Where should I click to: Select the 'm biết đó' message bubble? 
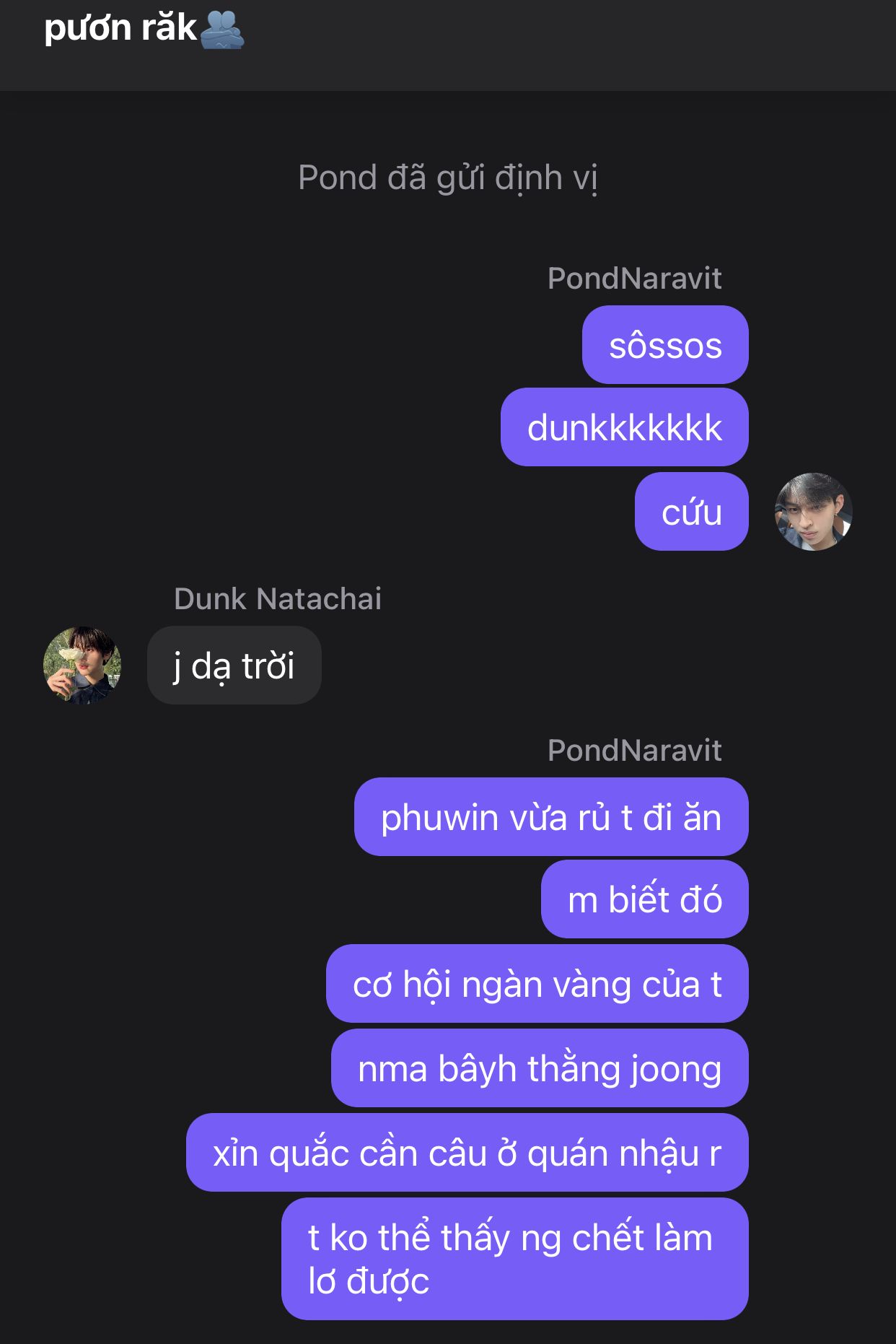point(645,899)
